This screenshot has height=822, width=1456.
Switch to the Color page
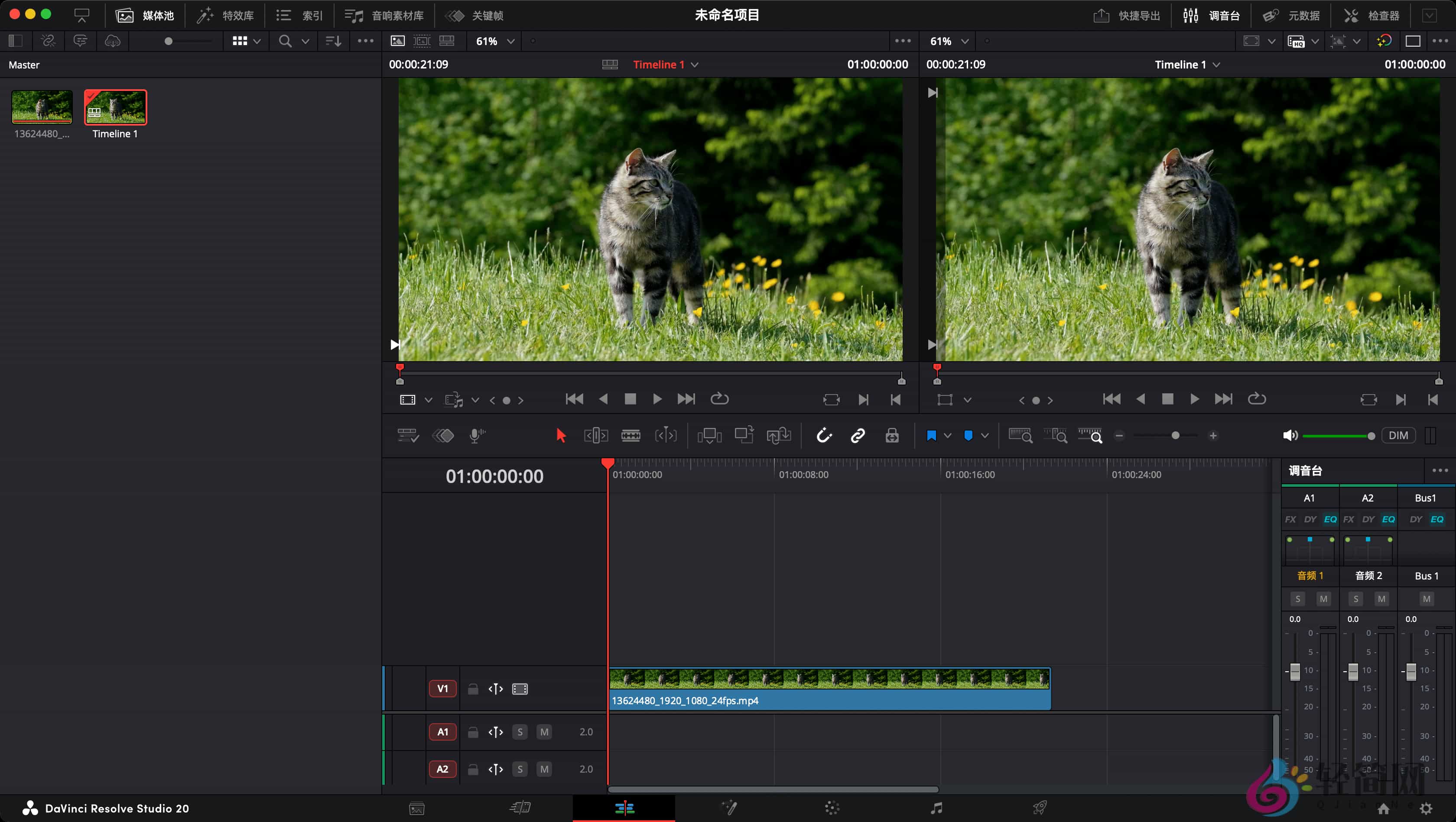[831, 808]
